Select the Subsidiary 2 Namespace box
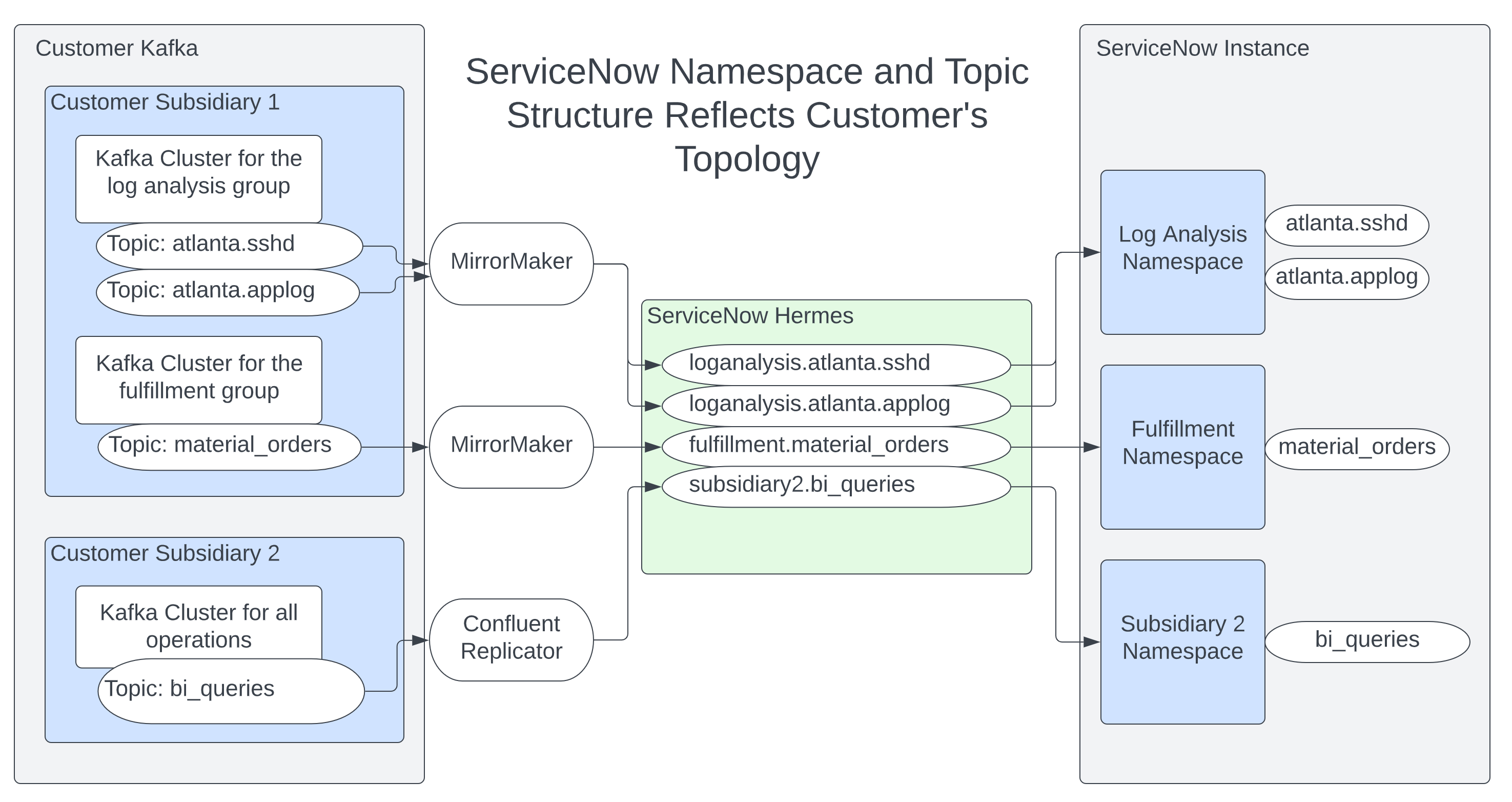The height and width of the screenshot is (802, 1512). [x=1183, y=641]
